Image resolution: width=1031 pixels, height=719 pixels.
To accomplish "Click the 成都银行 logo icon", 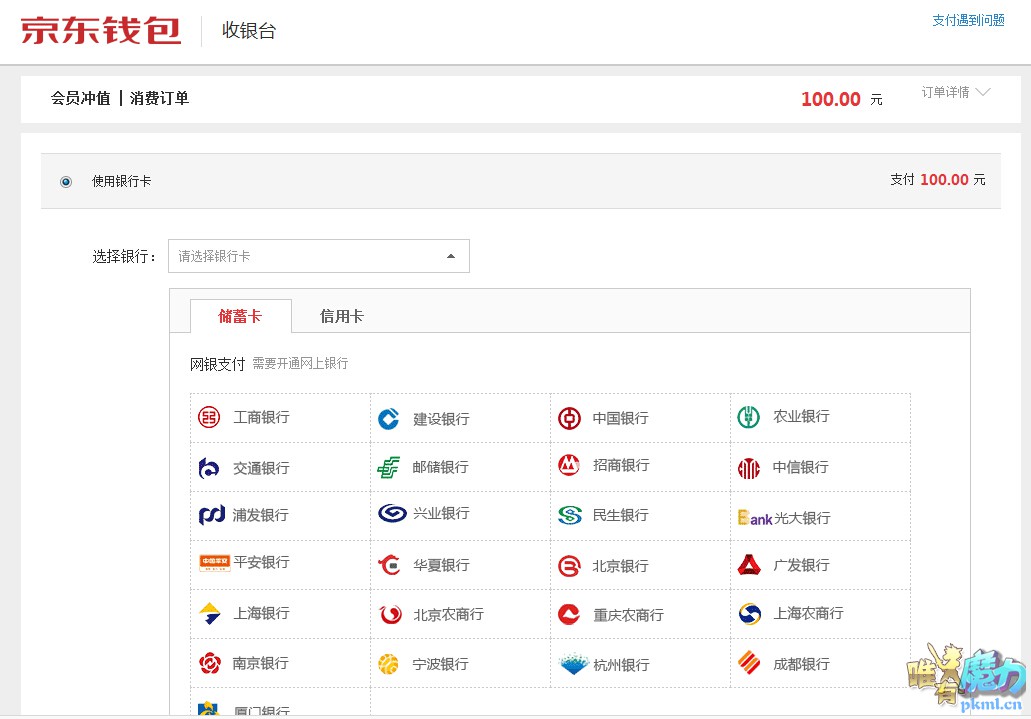I will click(749, 662).
